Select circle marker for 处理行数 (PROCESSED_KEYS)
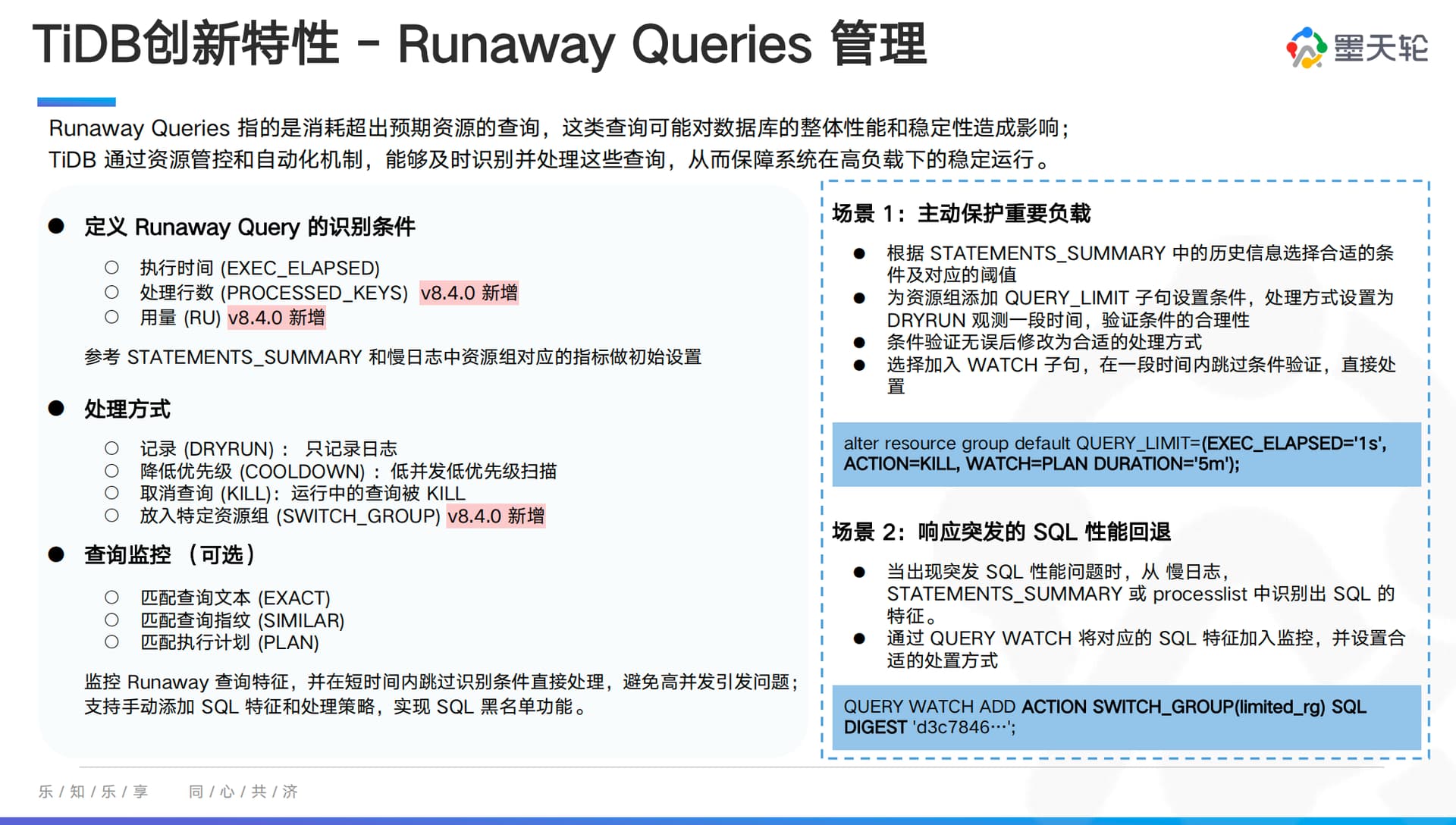Screen dimensions: 1456x825 coord(111,293)
